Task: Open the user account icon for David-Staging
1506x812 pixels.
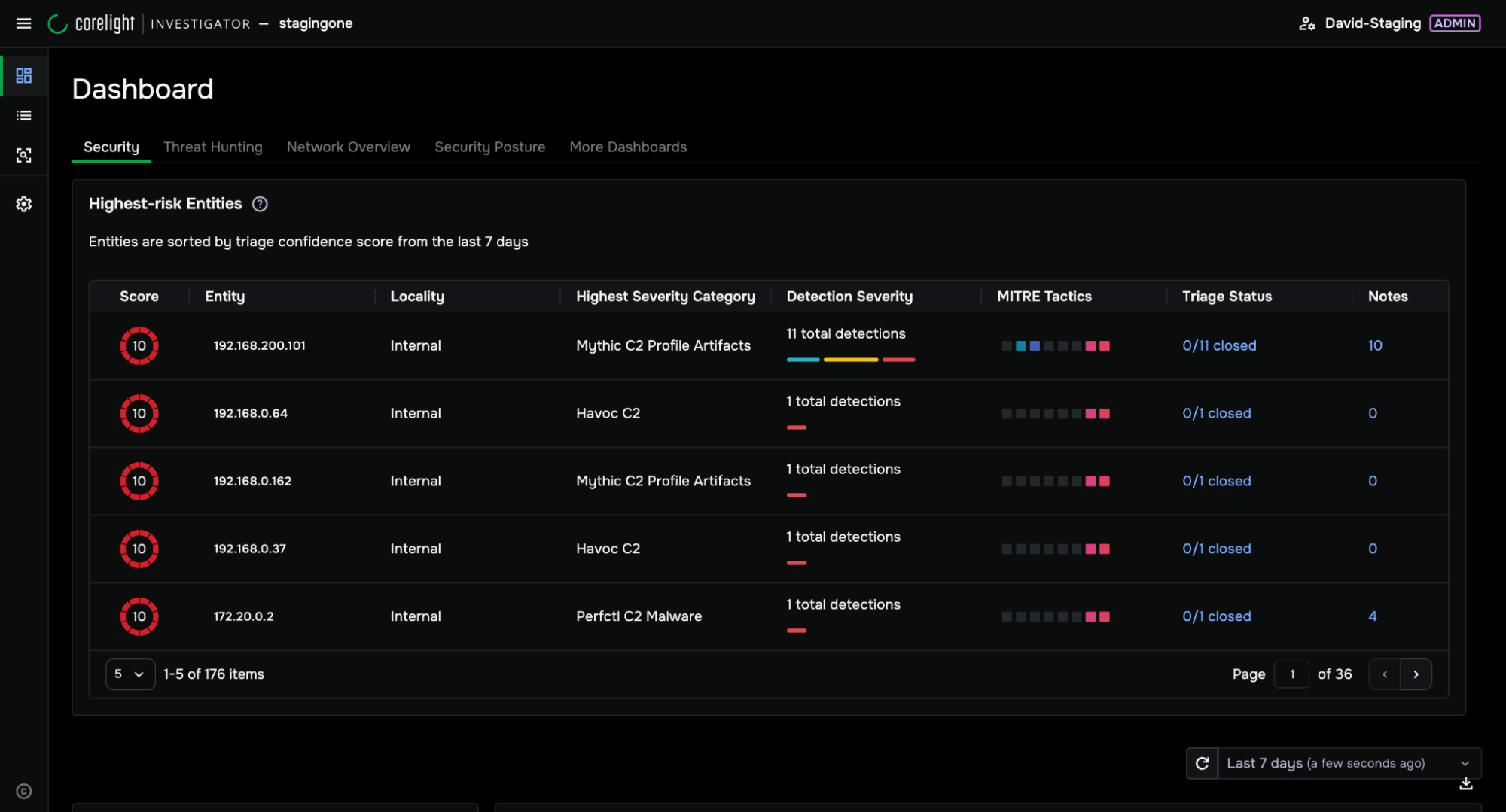Action: click(1306, 23)
